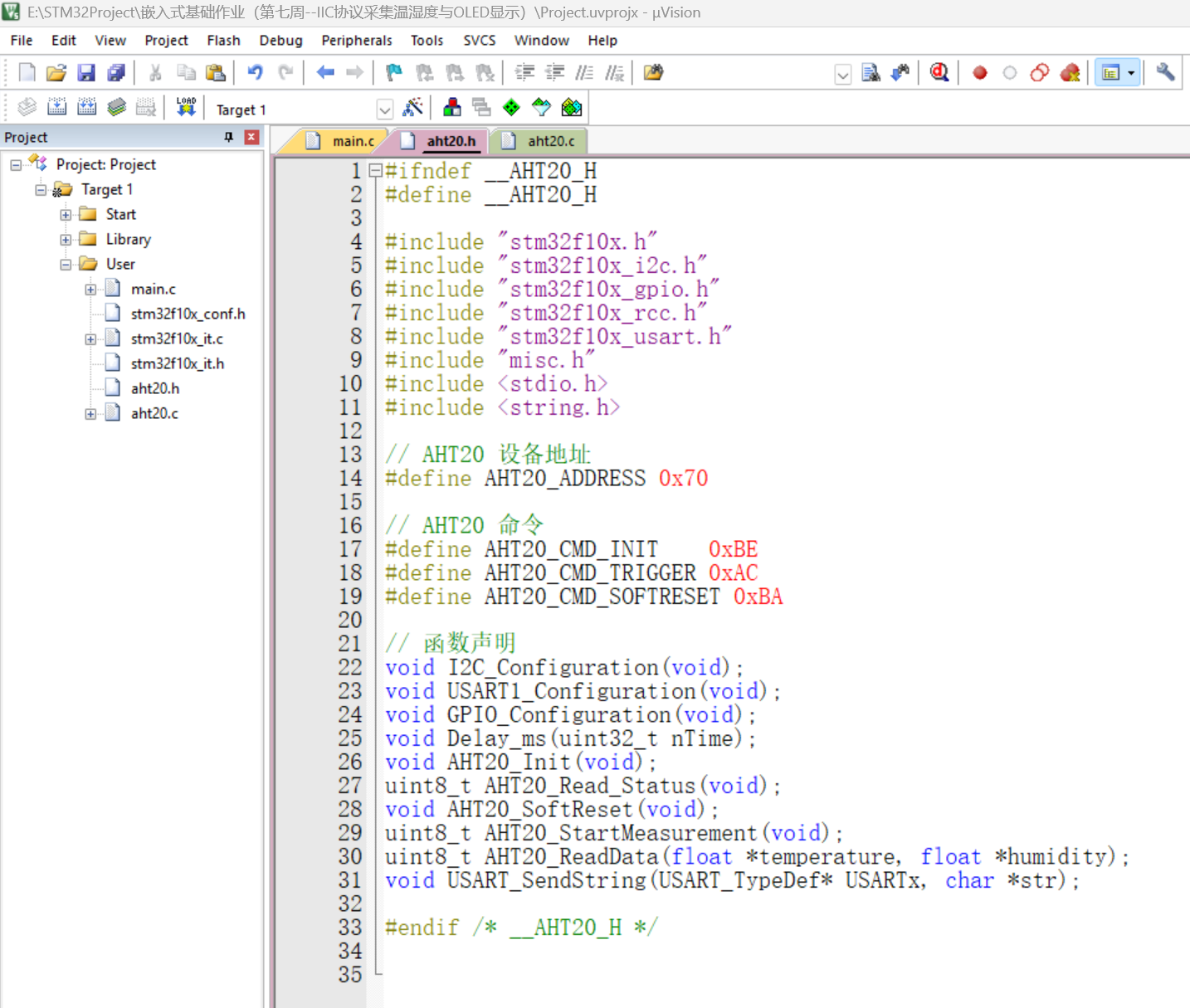Toggle pin on the Project panel

tap(229, 137)
